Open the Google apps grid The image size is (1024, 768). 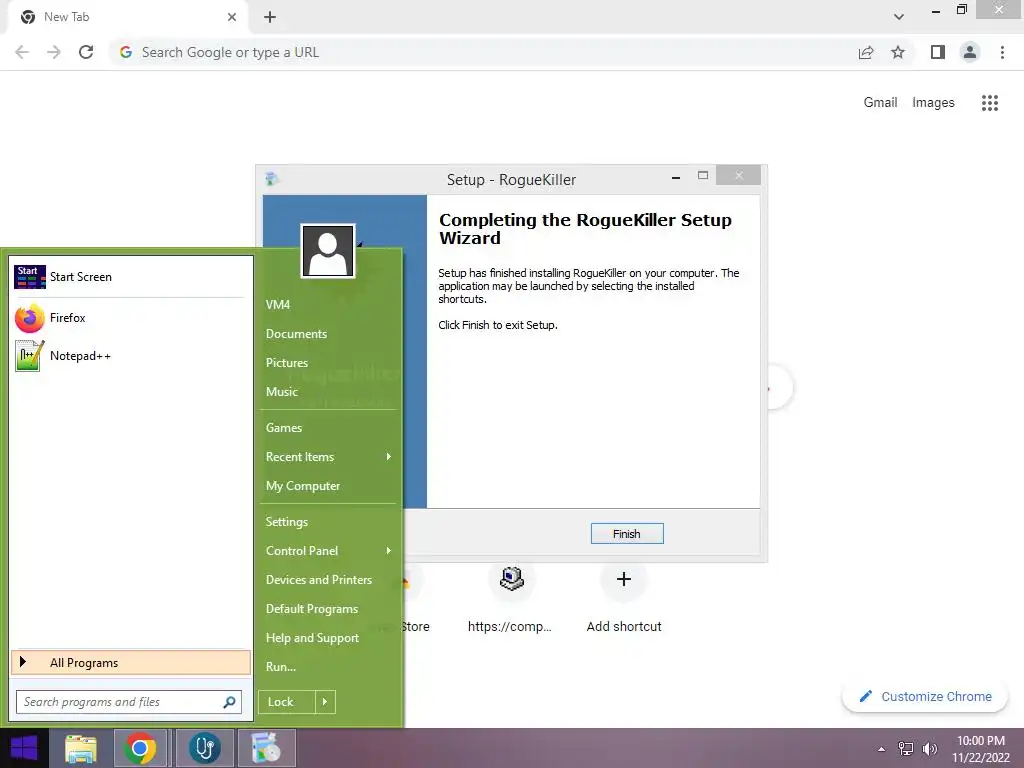pyautogui.click(x=990, y=103)
